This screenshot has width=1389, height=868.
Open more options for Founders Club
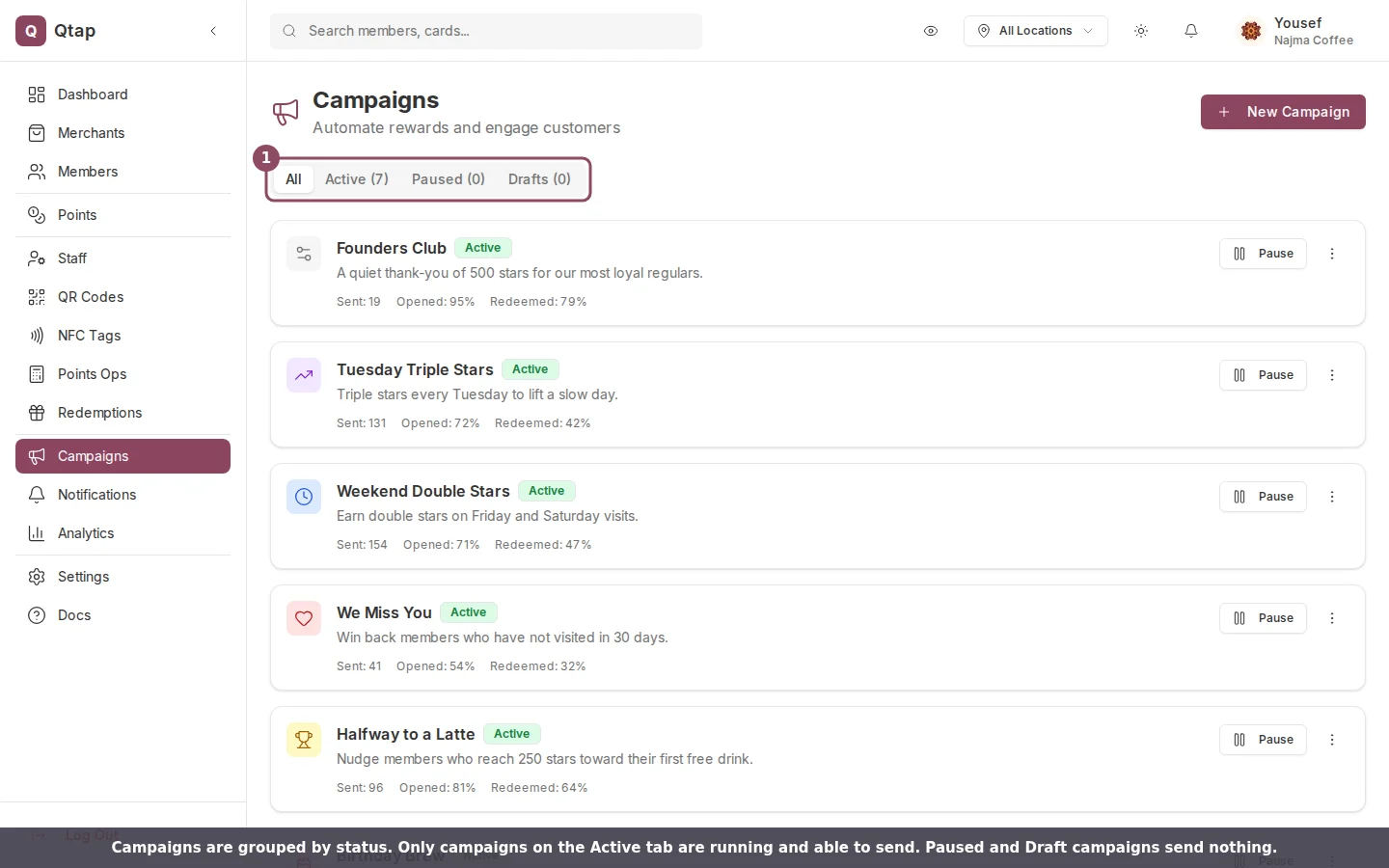pos(1332,254)
